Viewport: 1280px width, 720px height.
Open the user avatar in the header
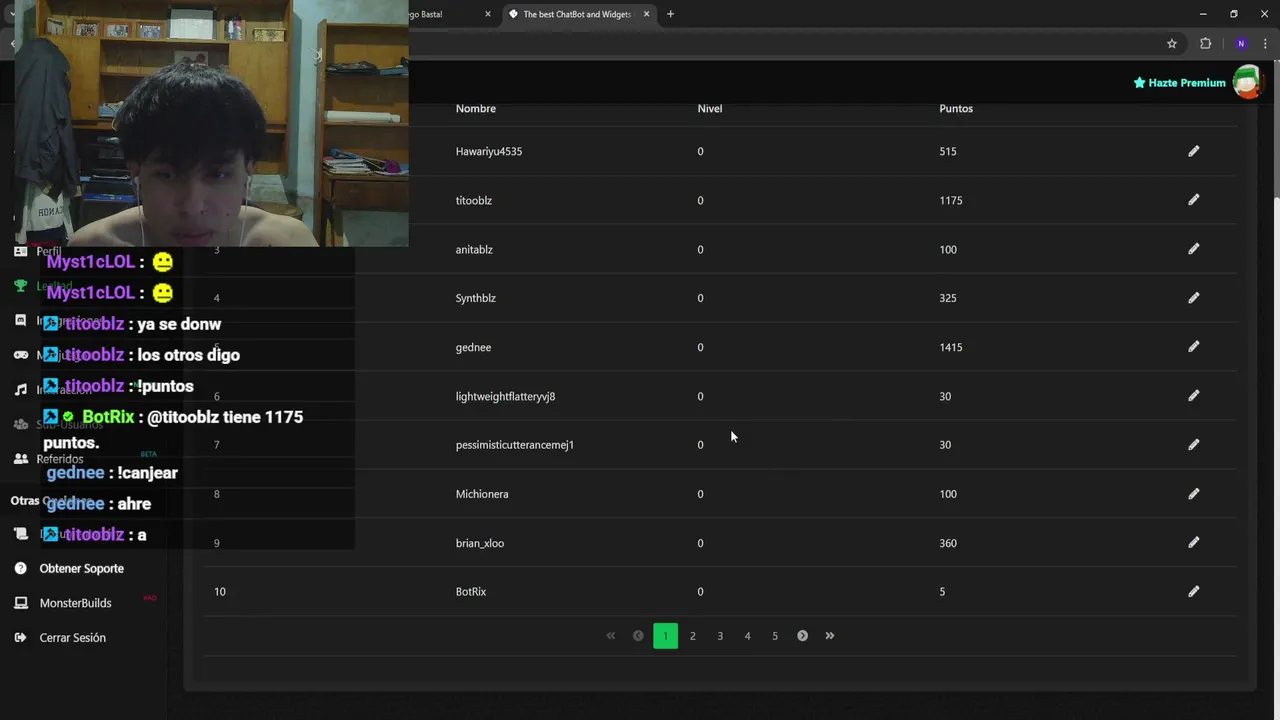[x=1247, y=82]
